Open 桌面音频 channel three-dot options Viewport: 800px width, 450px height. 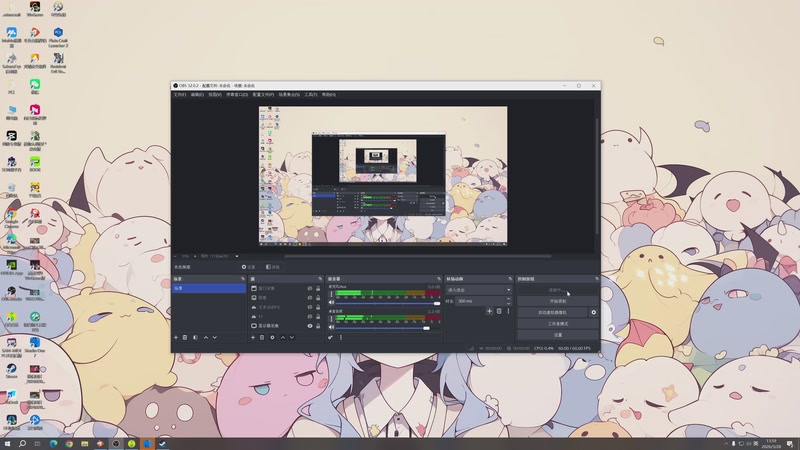click(331, 318)
